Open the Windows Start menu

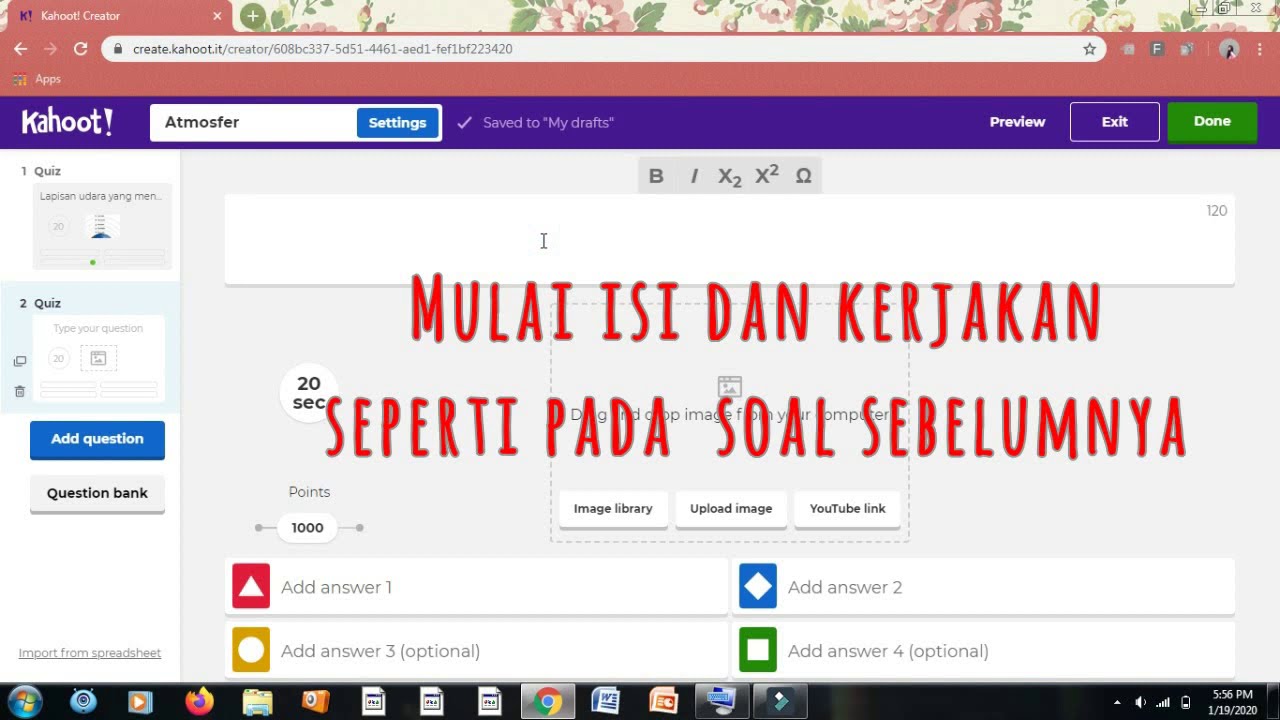point(24,701)
